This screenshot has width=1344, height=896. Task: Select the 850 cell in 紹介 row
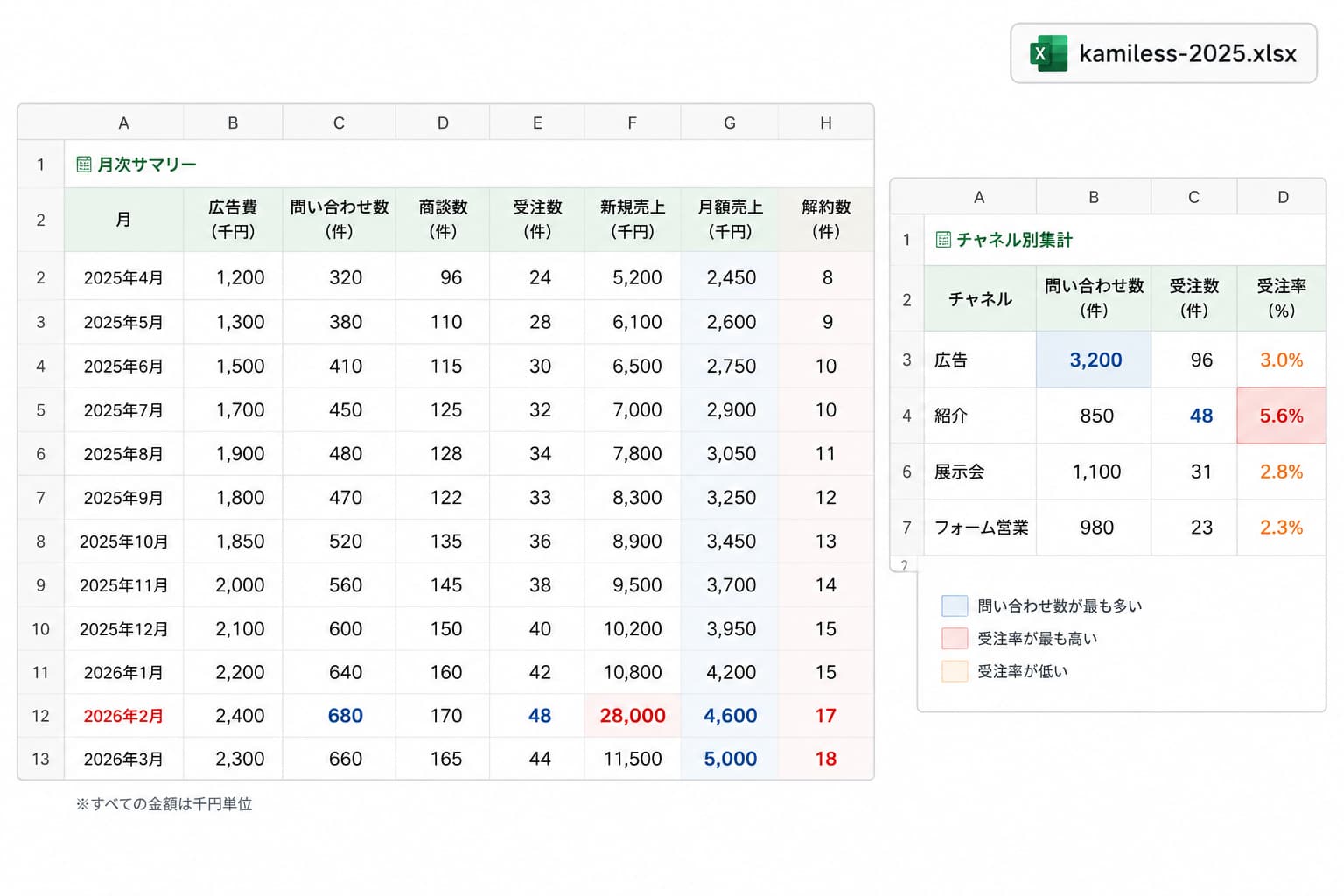point(1094,416)
